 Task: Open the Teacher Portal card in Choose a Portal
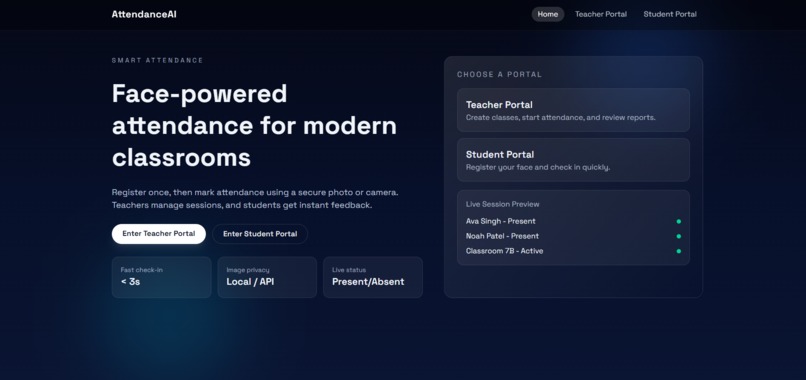click(573, 110)
